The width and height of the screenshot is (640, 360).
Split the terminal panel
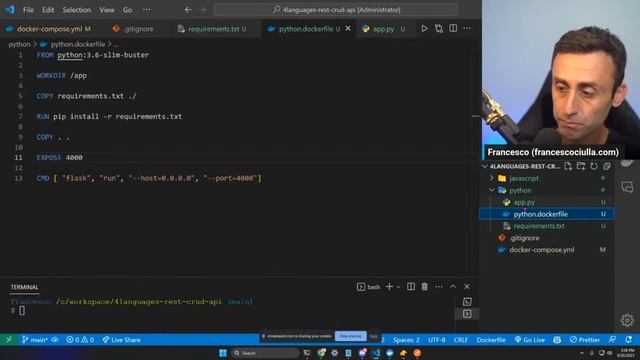(411, 287)
